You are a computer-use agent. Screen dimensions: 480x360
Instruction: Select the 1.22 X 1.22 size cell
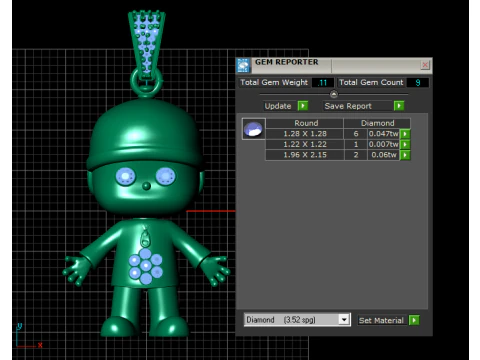(305, 144)
